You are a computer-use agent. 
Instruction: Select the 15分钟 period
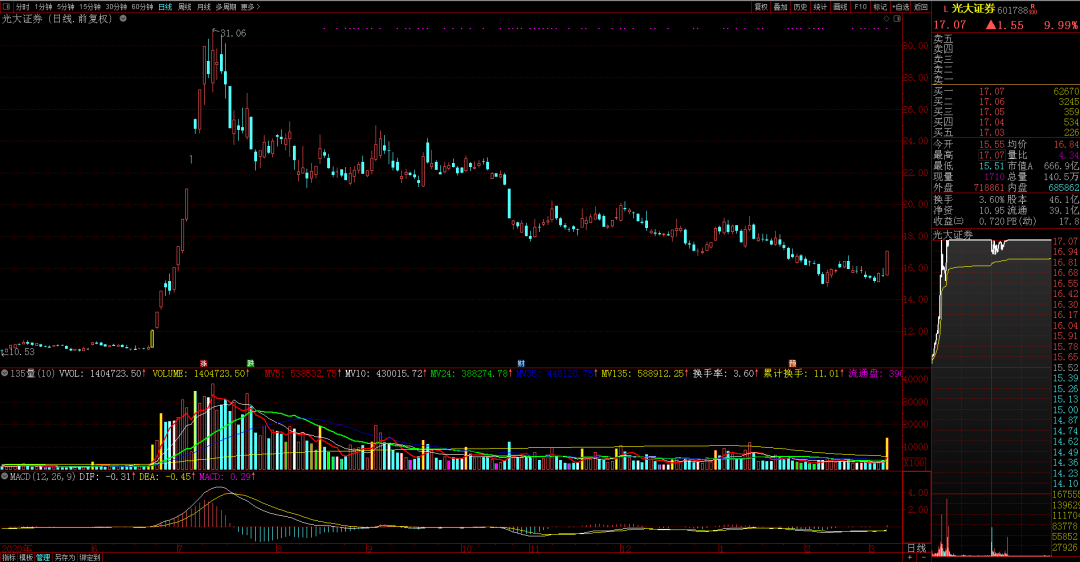click(x=90, y=7)
